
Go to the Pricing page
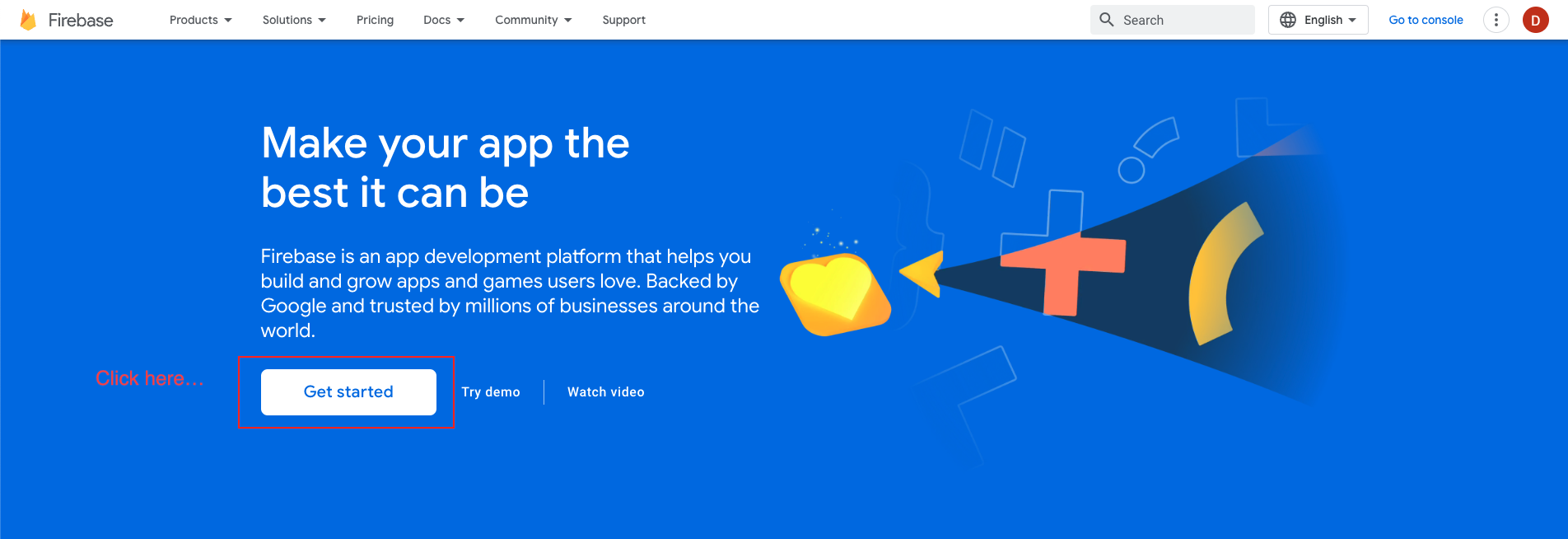(x=375, y=20)
